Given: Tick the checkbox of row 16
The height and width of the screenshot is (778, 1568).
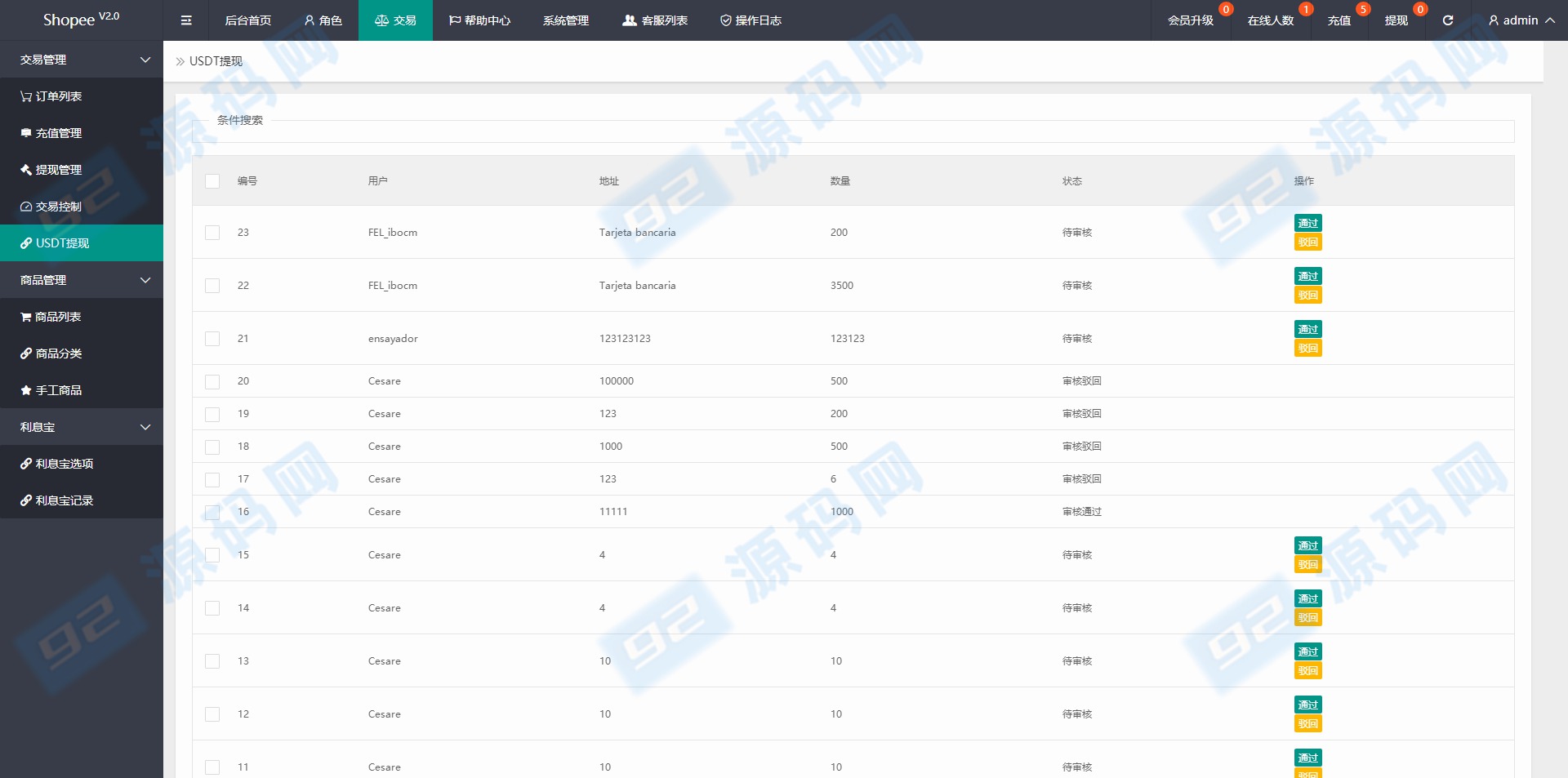Looking at the screenshot, I should (212, 512).
